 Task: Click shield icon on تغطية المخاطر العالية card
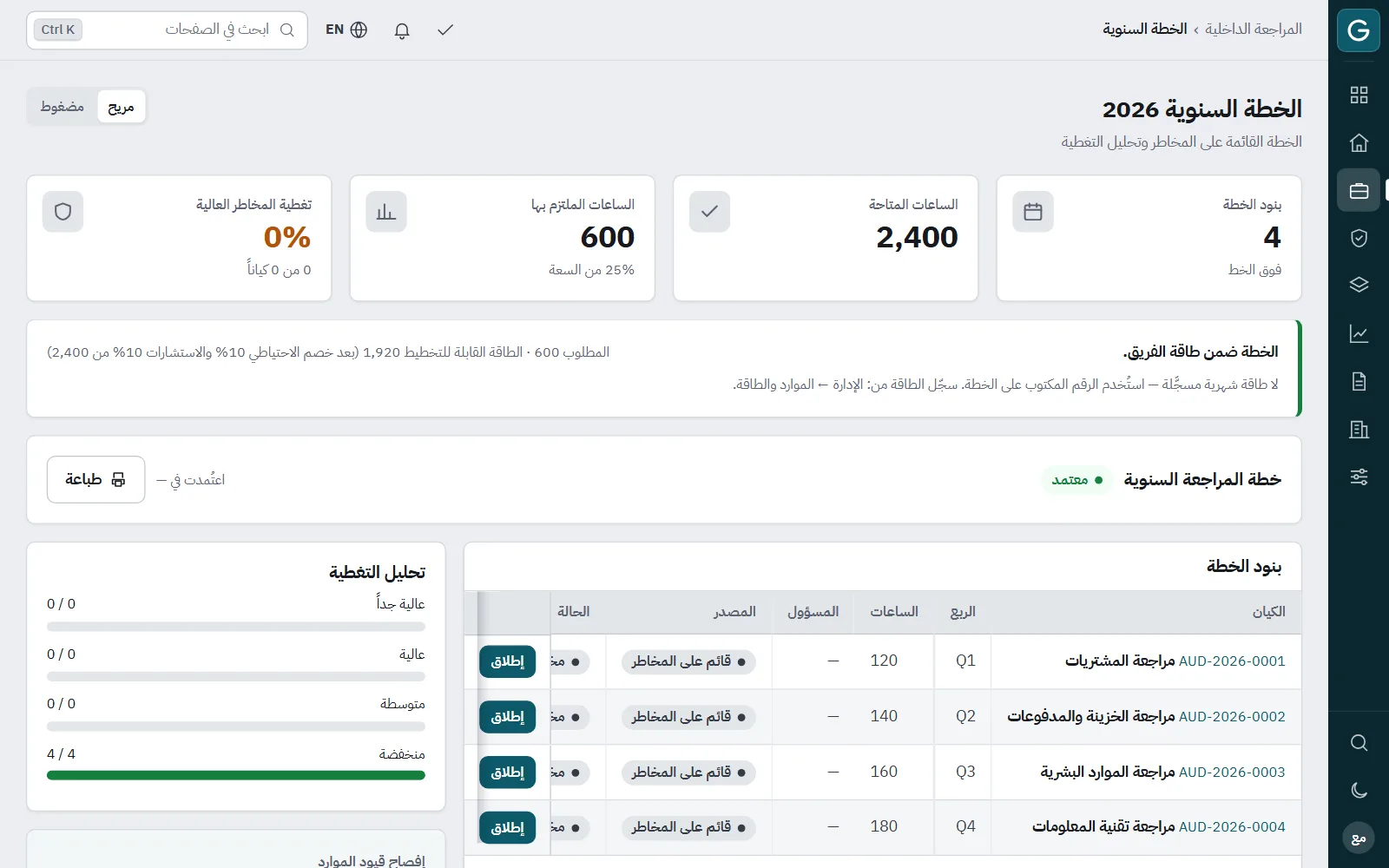(63, 212)
